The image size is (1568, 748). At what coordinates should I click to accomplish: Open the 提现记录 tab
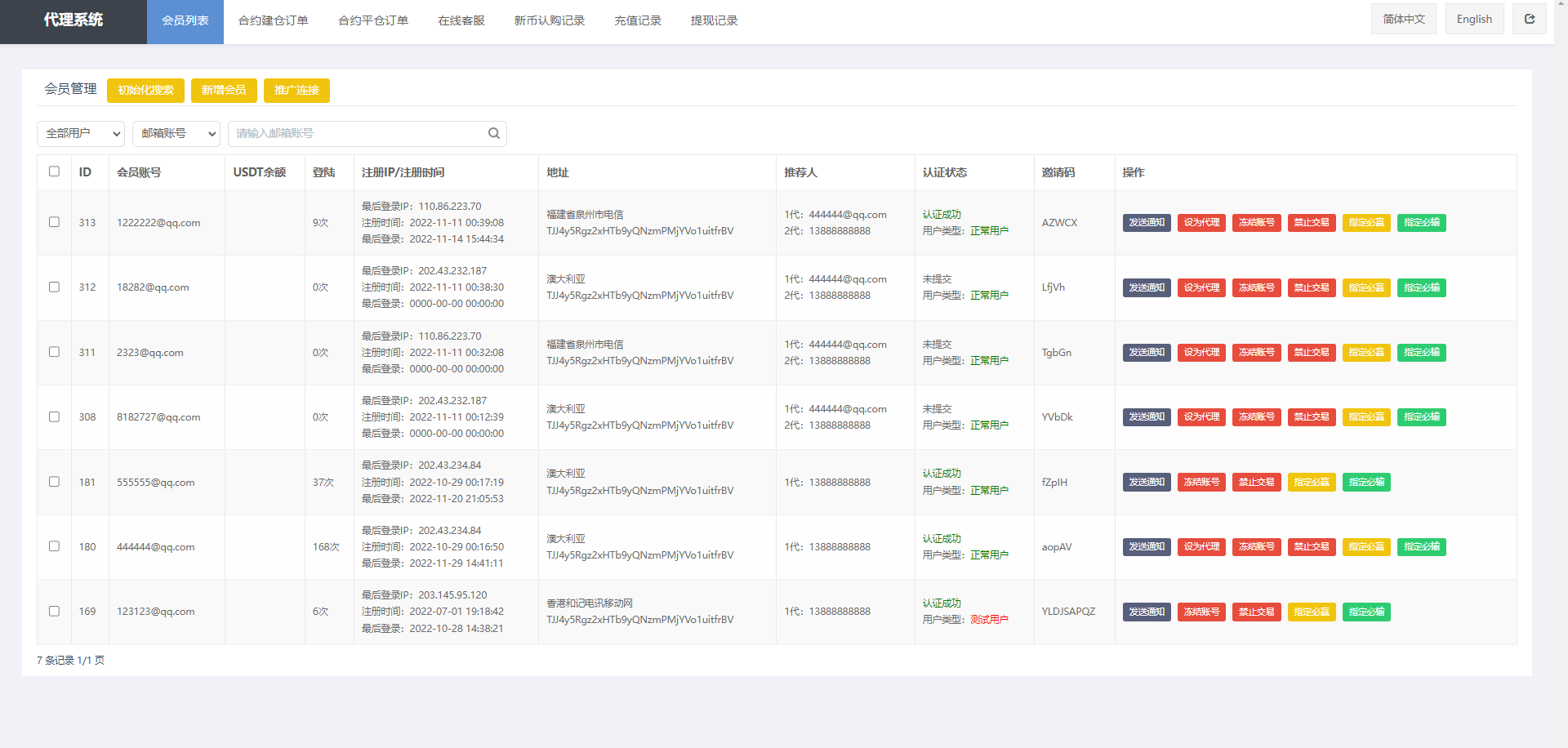(x=715, y=21)
